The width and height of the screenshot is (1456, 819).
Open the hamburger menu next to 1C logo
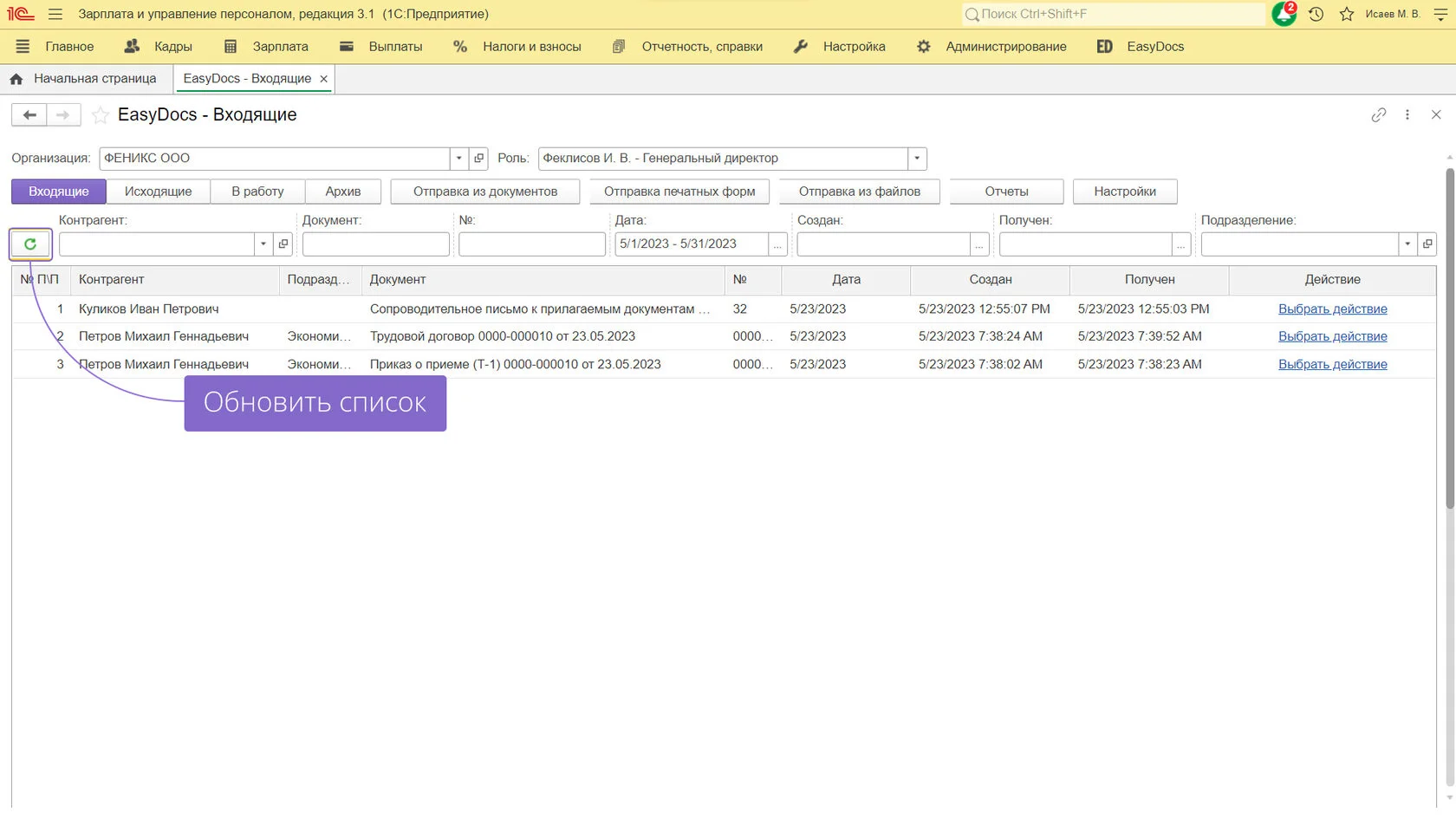55,14
